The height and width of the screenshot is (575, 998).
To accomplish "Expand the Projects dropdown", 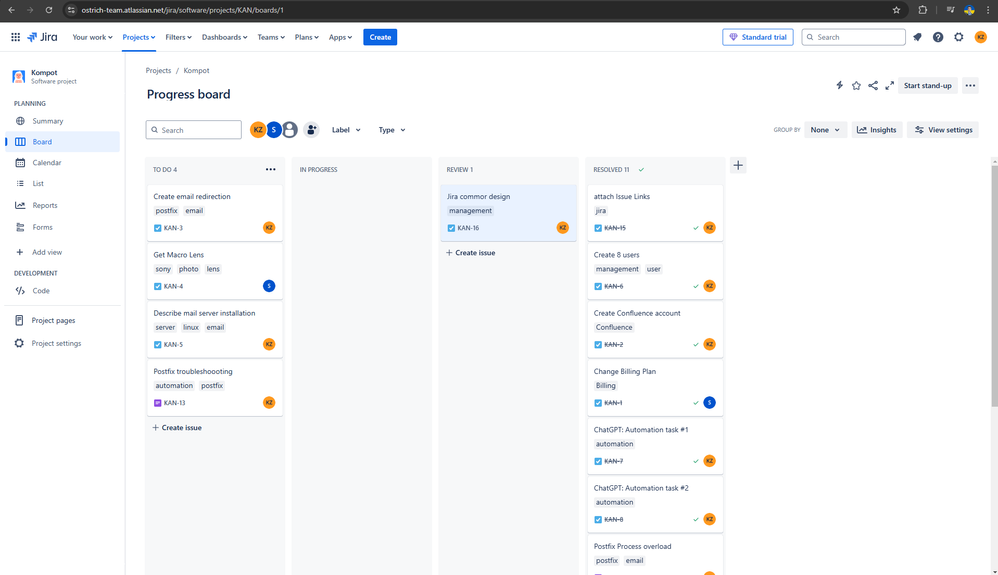I will [139, 37].
